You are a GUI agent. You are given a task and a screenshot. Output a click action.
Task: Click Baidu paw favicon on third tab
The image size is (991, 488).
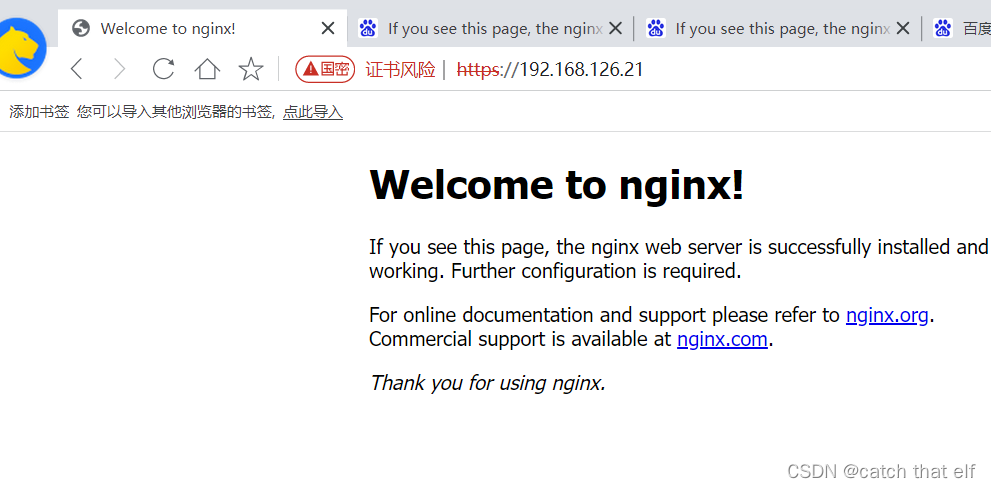(x=656, y=28)
